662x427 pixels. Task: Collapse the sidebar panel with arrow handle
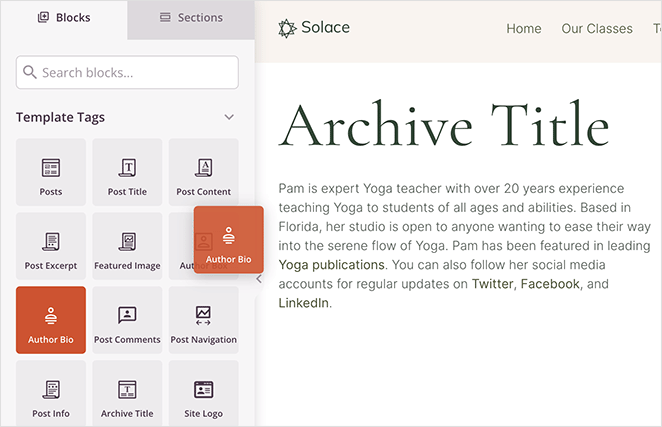click(x=259, y=279)
